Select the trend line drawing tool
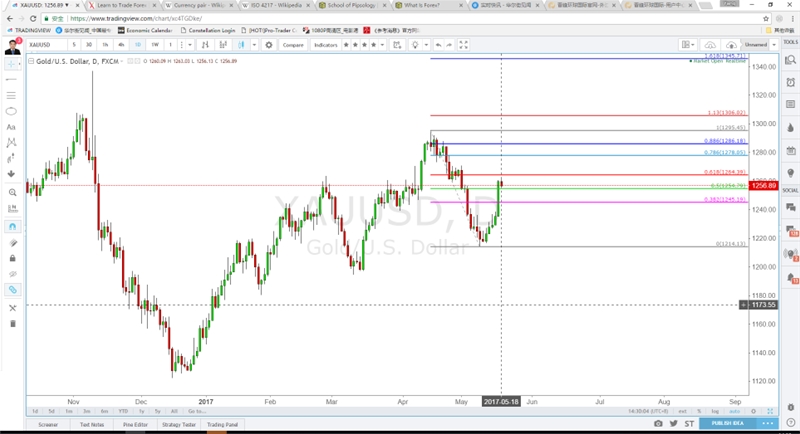This screenshot has width=800, height=434. [11, 80]
